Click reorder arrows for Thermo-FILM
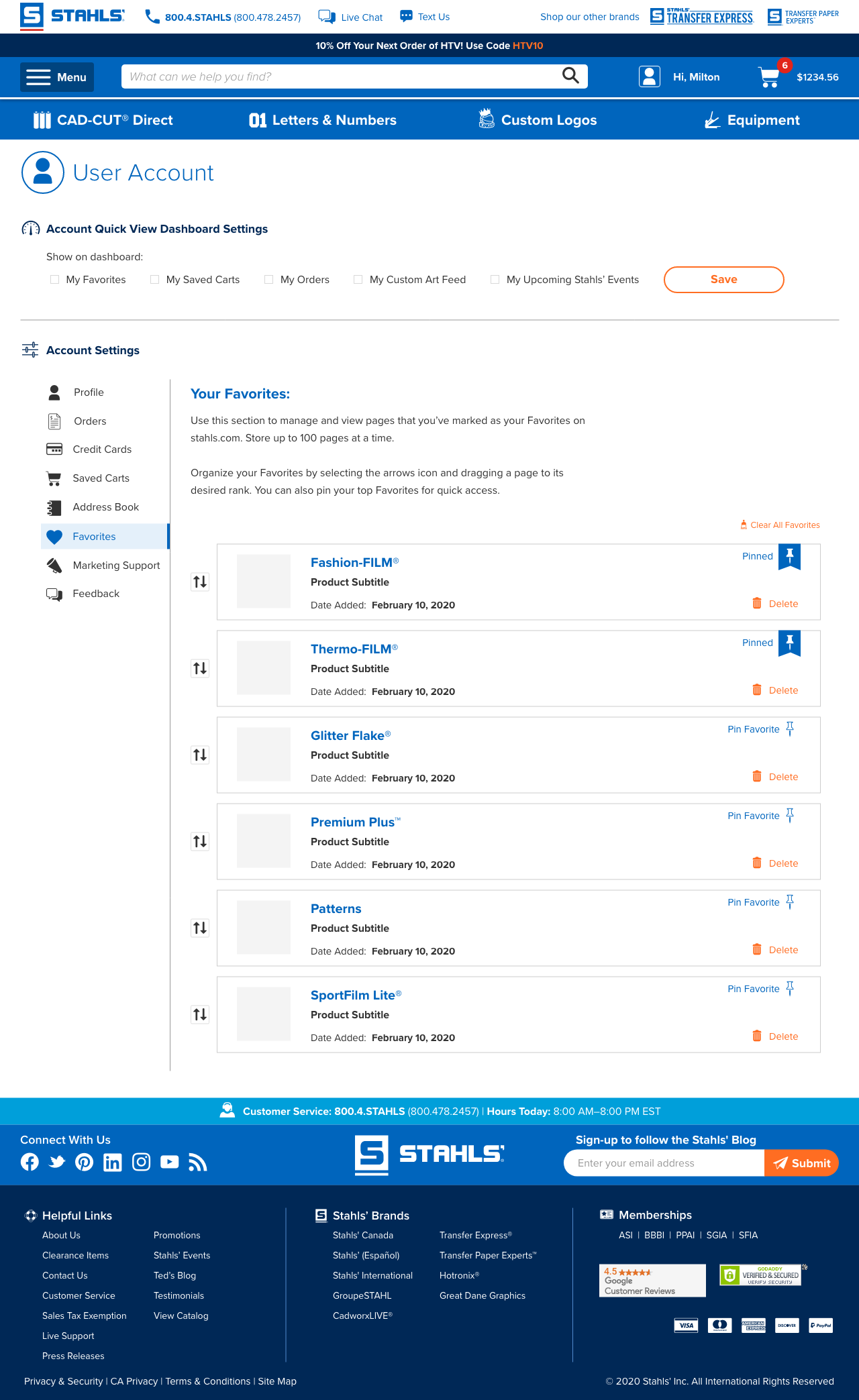 tap(200, 668)
